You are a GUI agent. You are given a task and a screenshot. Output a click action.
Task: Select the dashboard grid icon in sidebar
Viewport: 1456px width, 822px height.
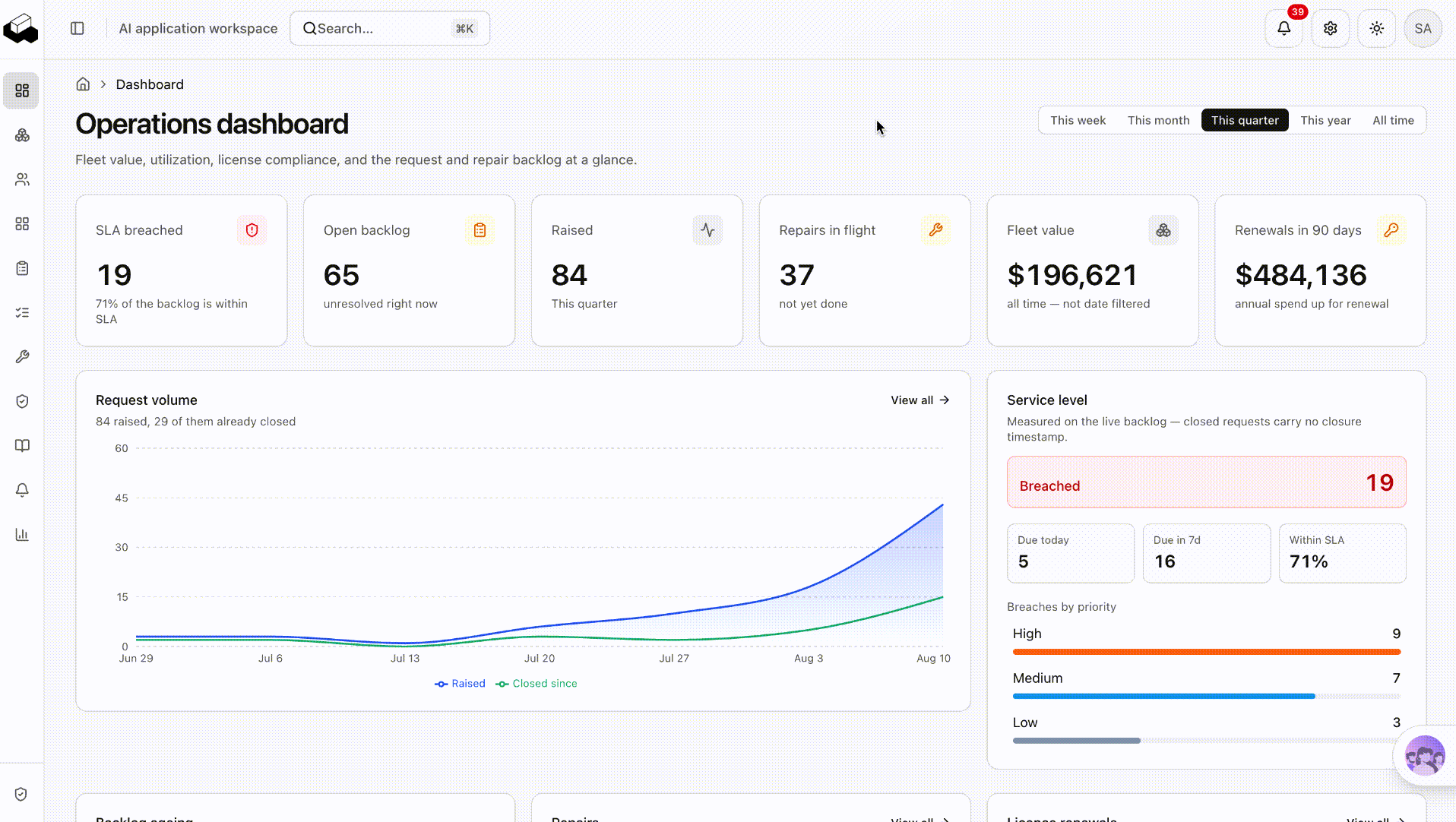(x=22, y=90)
